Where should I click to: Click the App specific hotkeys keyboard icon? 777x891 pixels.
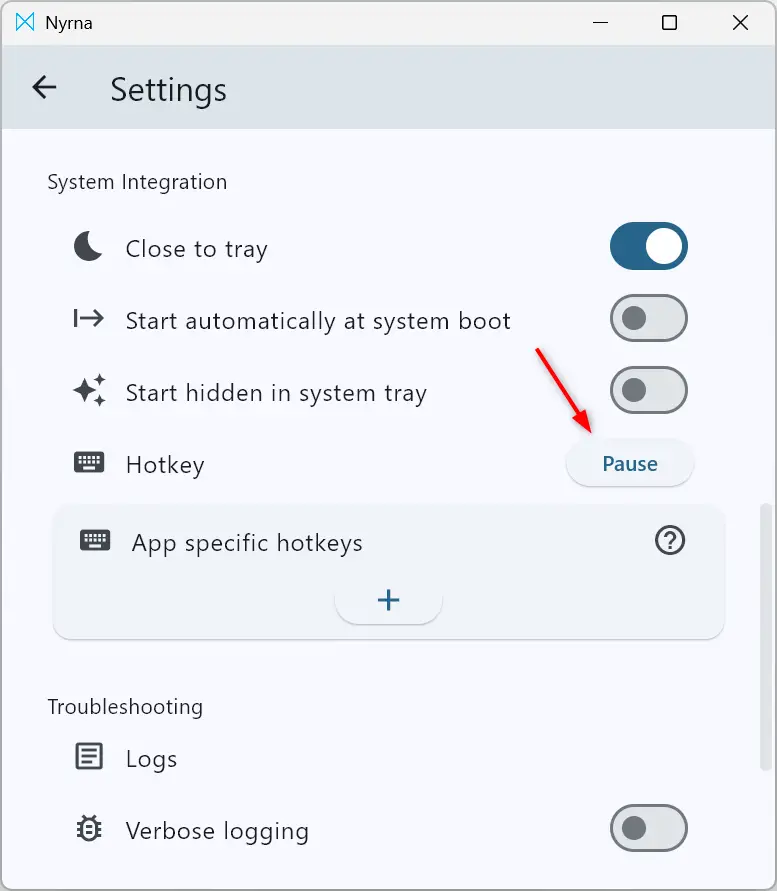(95, 540)
